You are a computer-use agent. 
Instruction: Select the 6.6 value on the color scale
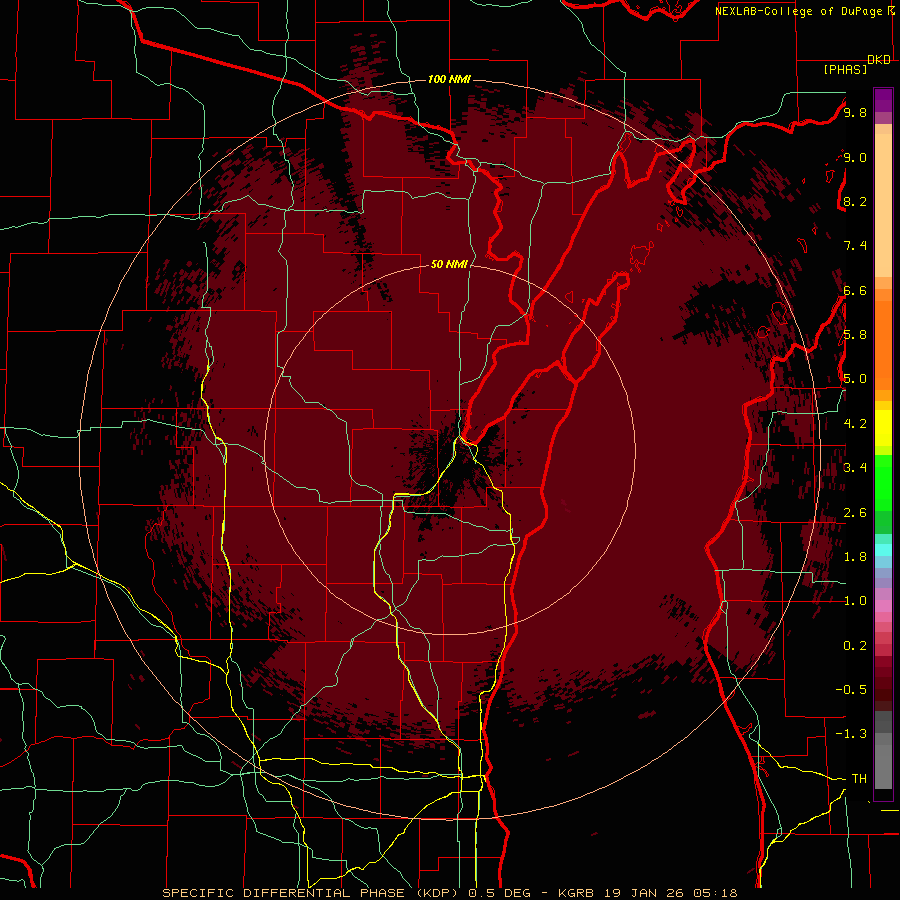(855, 290)
